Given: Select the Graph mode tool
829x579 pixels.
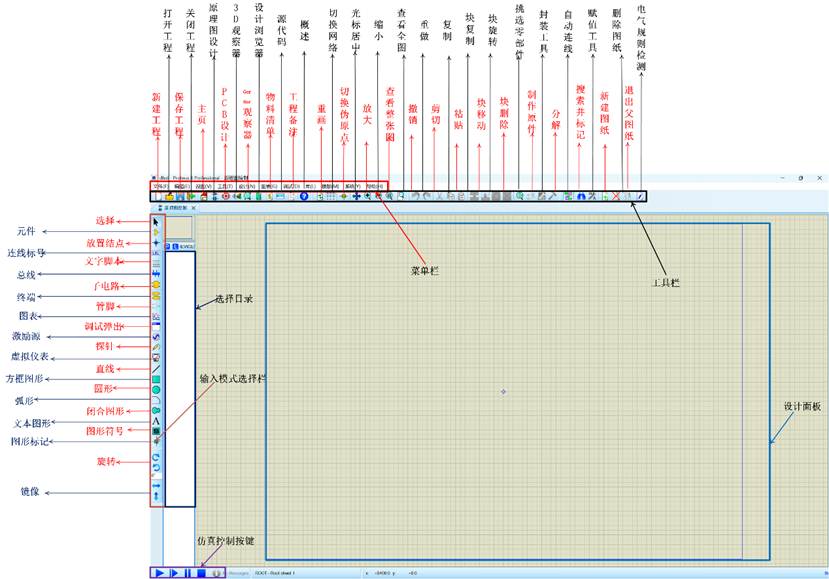Looking at the screenshot, I should pos(156,316).
